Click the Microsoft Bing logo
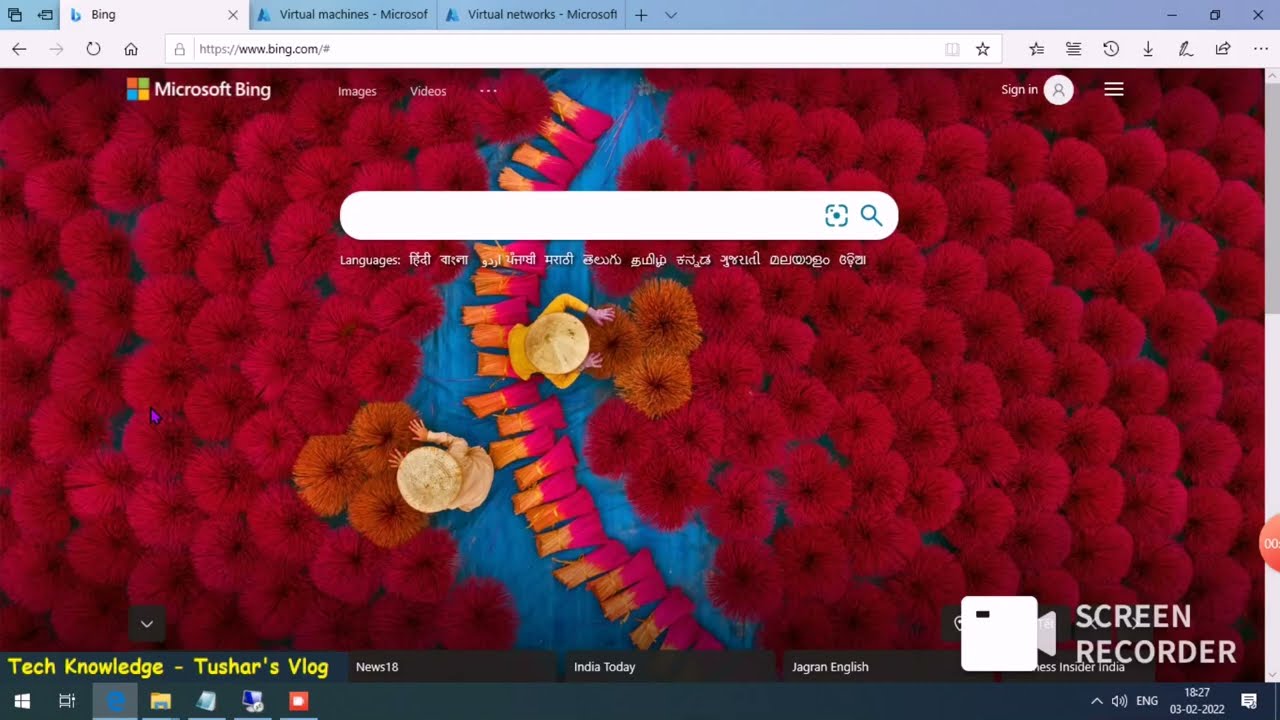Image resolution: width=1280 pixels, height=720 pixels. point(198,90)
